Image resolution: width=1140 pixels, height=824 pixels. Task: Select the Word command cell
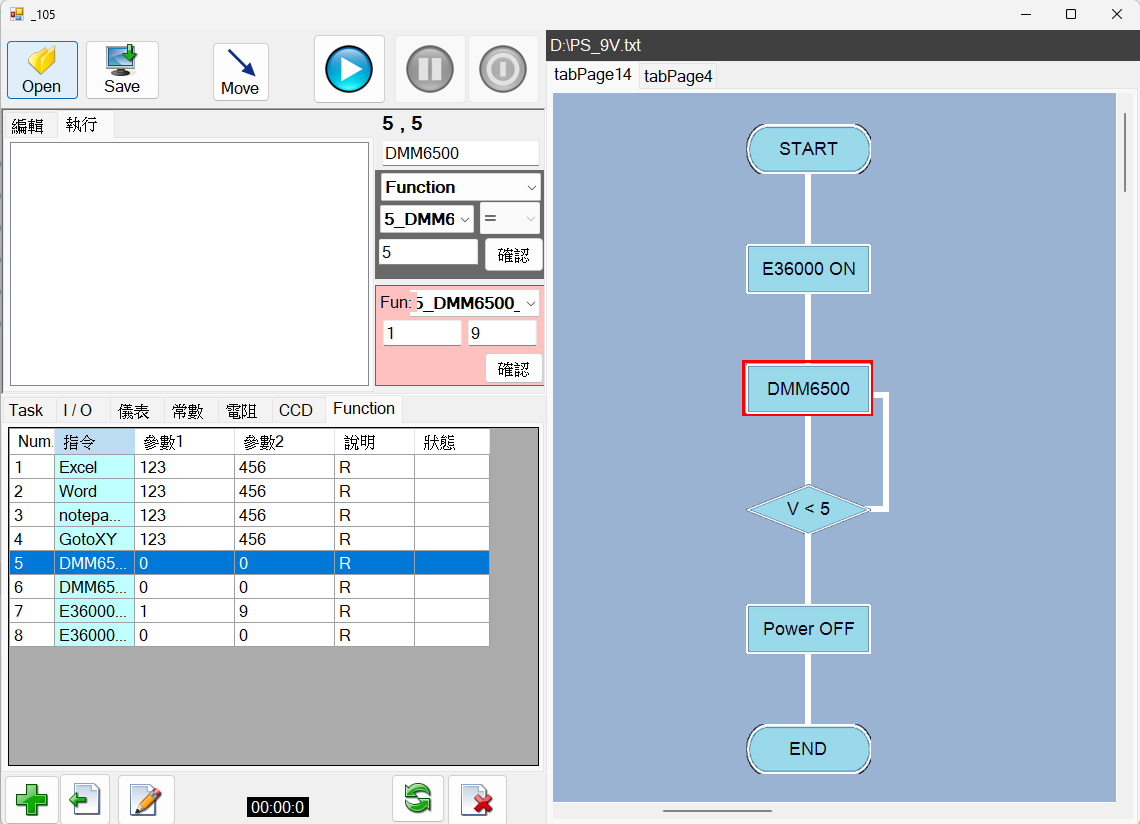pos(95,491)
